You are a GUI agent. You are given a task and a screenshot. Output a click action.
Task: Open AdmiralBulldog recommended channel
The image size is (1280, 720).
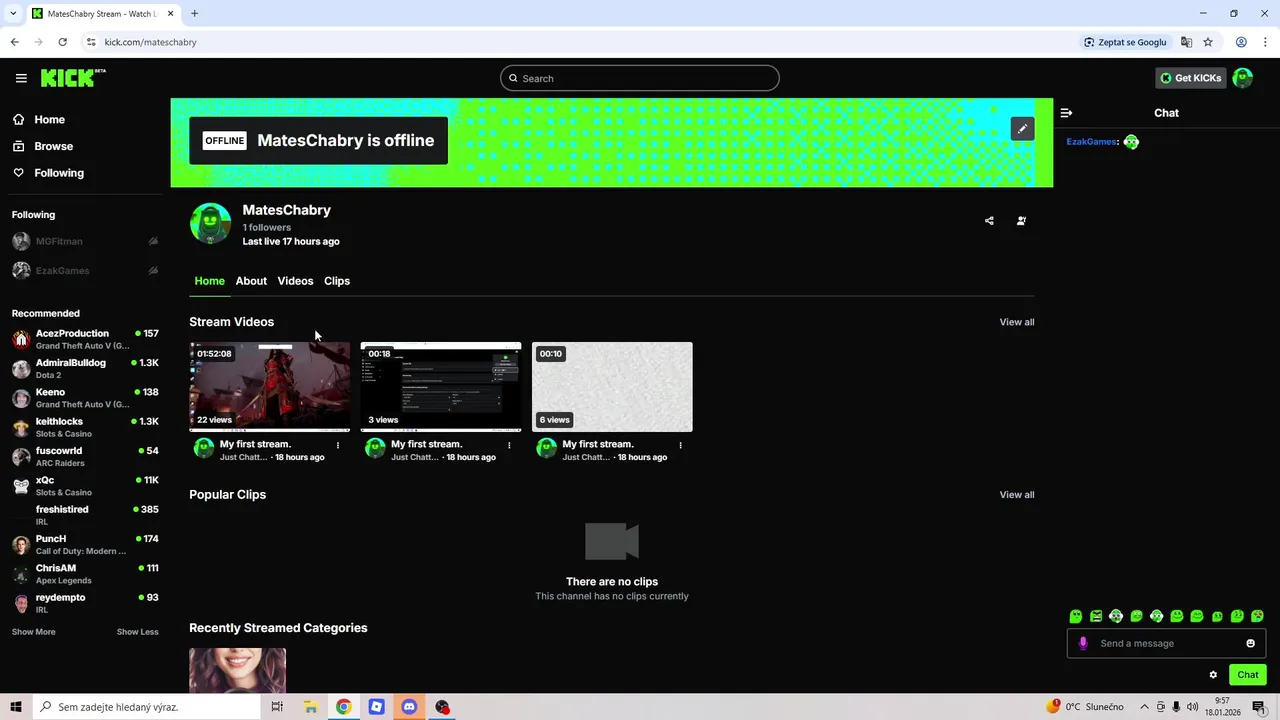(85, 369)
